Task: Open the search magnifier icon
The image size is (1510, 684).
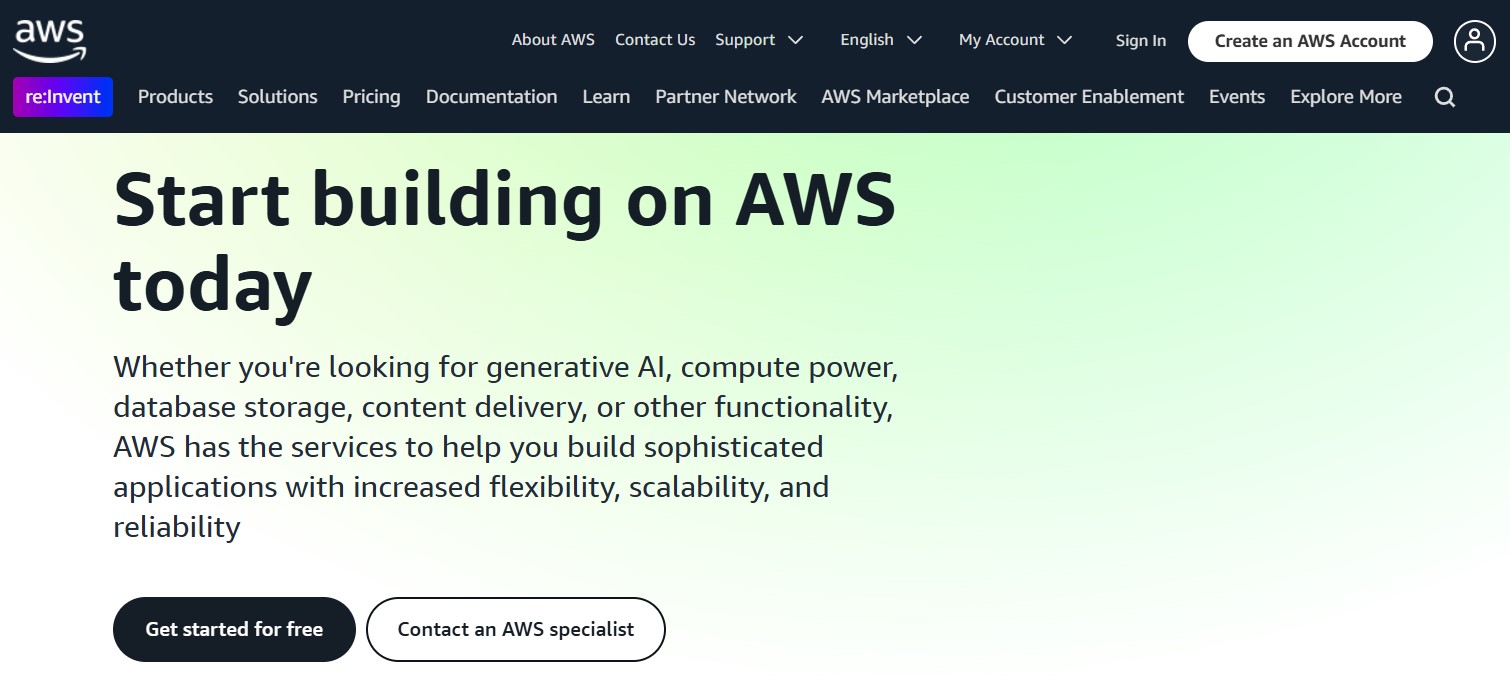Action: (x=1445, y=96)
